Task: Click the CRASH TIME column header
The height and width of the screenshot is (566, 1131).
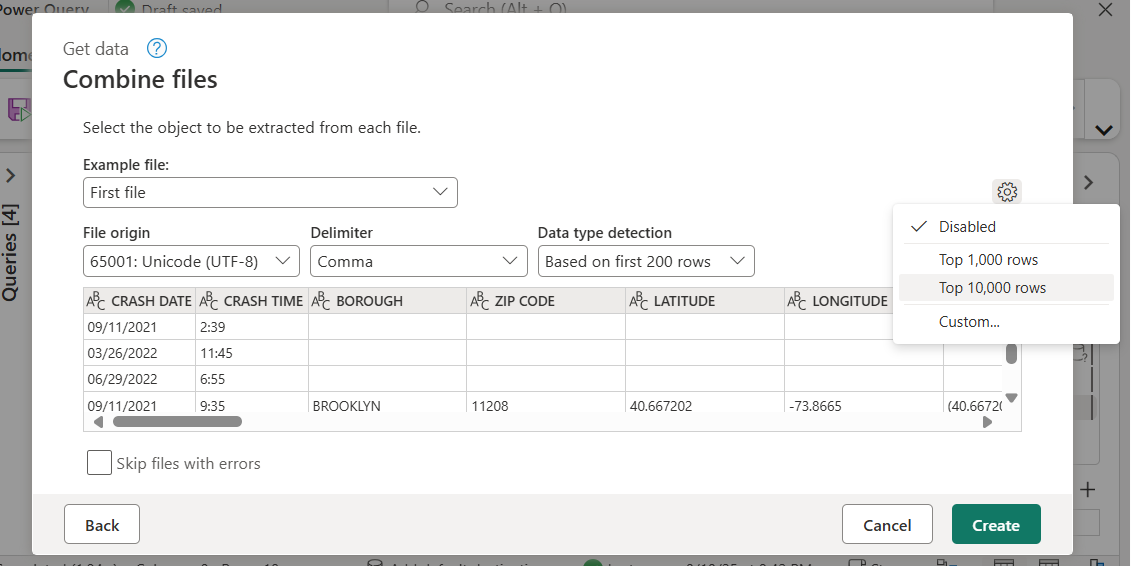Action: pos(252,301)
